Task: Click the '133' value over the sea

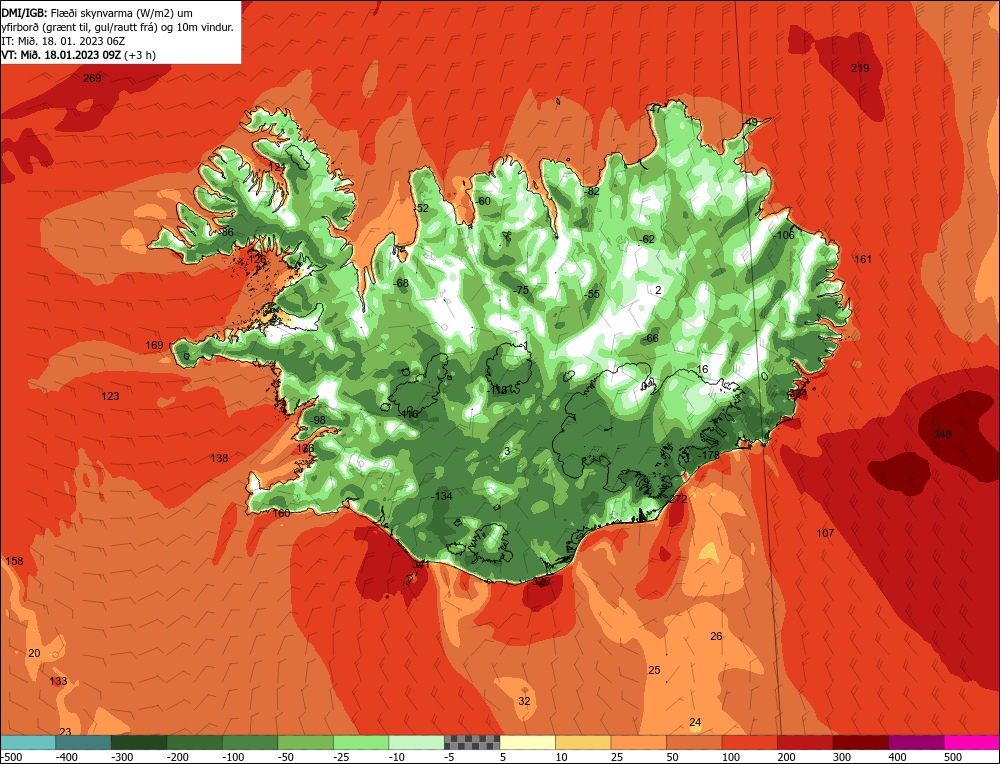Action: pos(58,681)
